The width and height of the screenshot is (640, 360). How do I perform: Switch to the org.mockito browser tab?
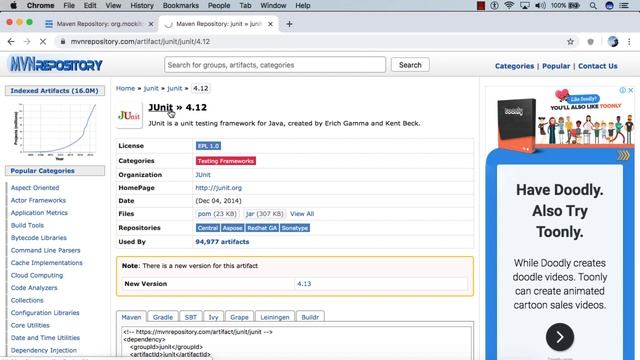coord(99,24)
